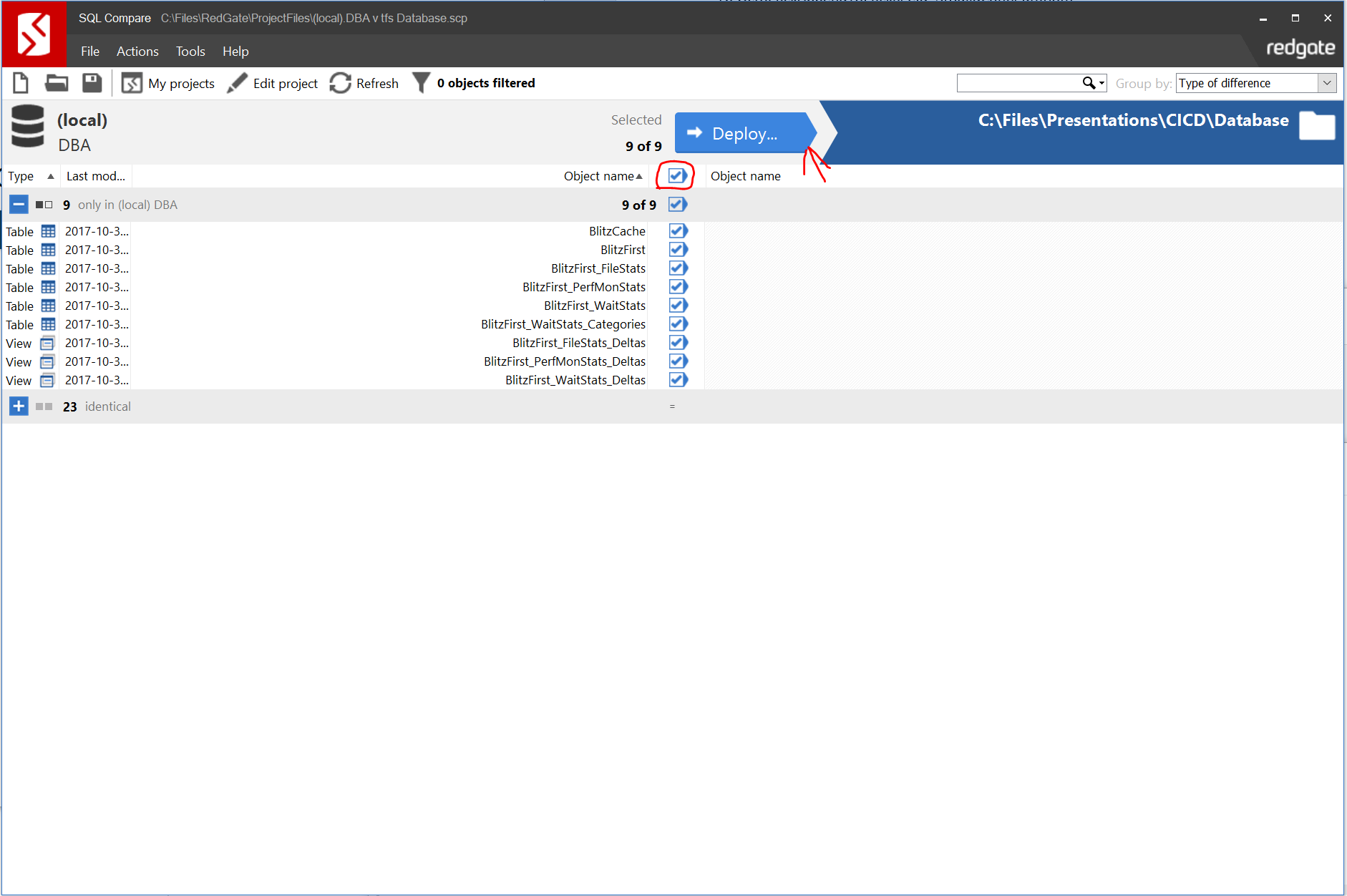Image resolution: width=1347 pixels, height=896 pixels.
Task: Maximize the SQL Compare window
Action: (x=1295, y=19)
